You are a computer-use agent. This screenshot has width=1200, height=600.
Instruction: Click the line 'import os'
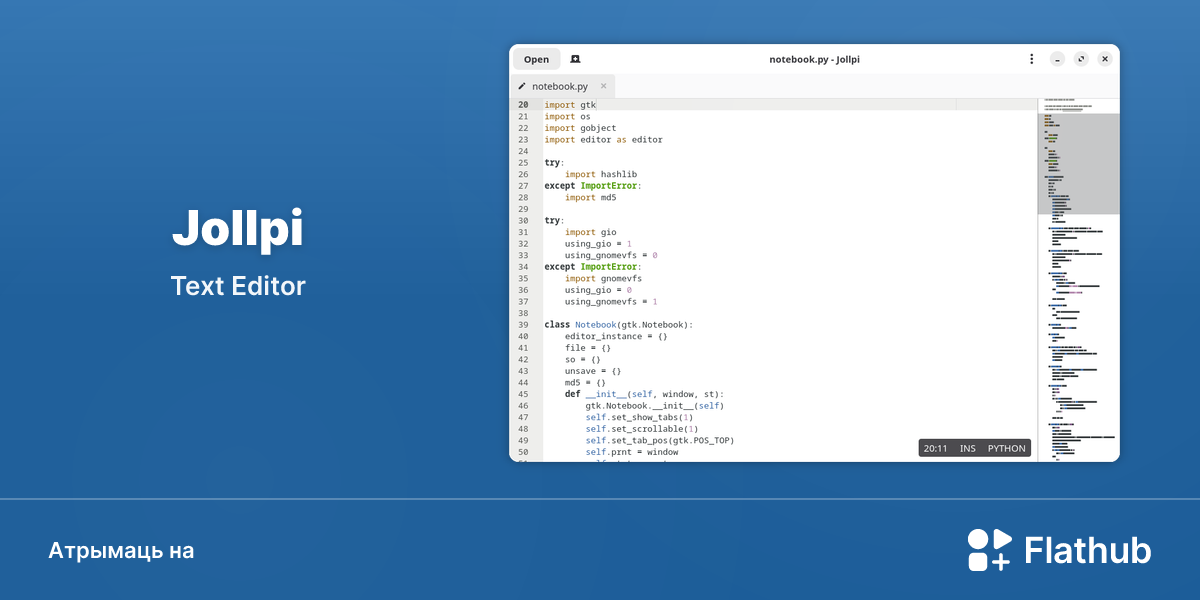pos(567,117)
